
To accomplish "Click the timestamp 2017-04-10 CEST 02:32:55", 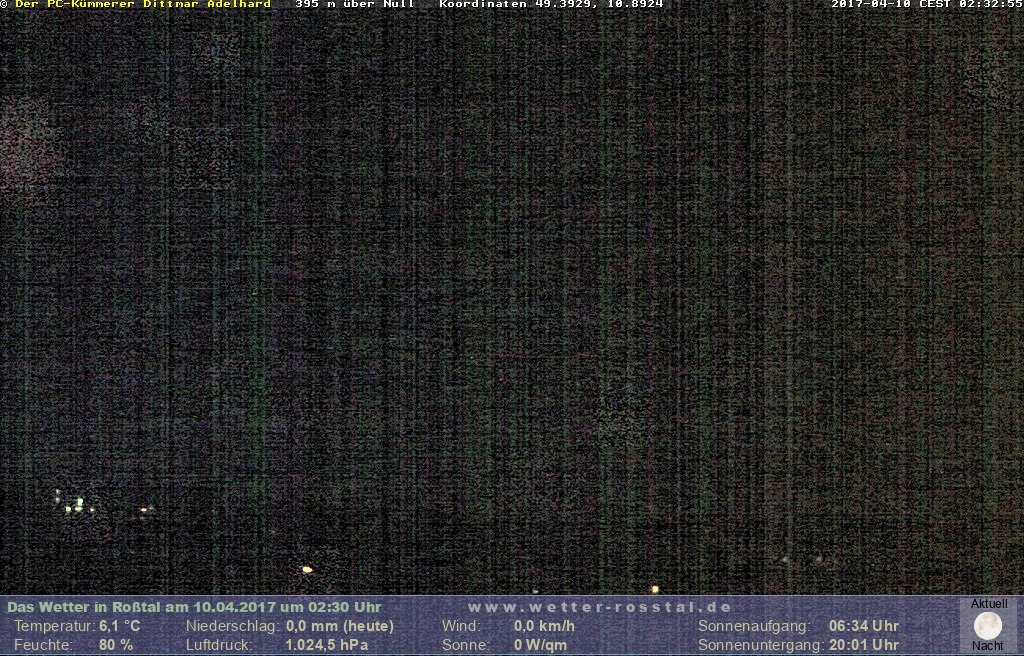I will 926,4.
